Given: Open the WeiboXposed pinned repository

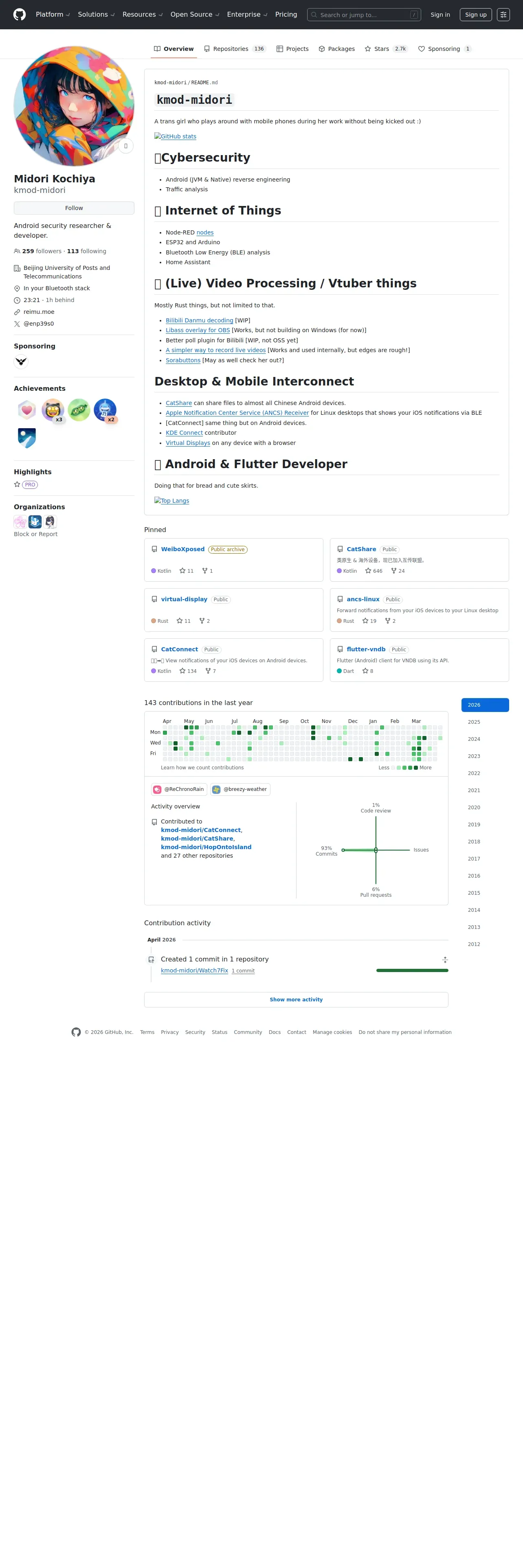Looking at the screenshot, I should 182,549.
